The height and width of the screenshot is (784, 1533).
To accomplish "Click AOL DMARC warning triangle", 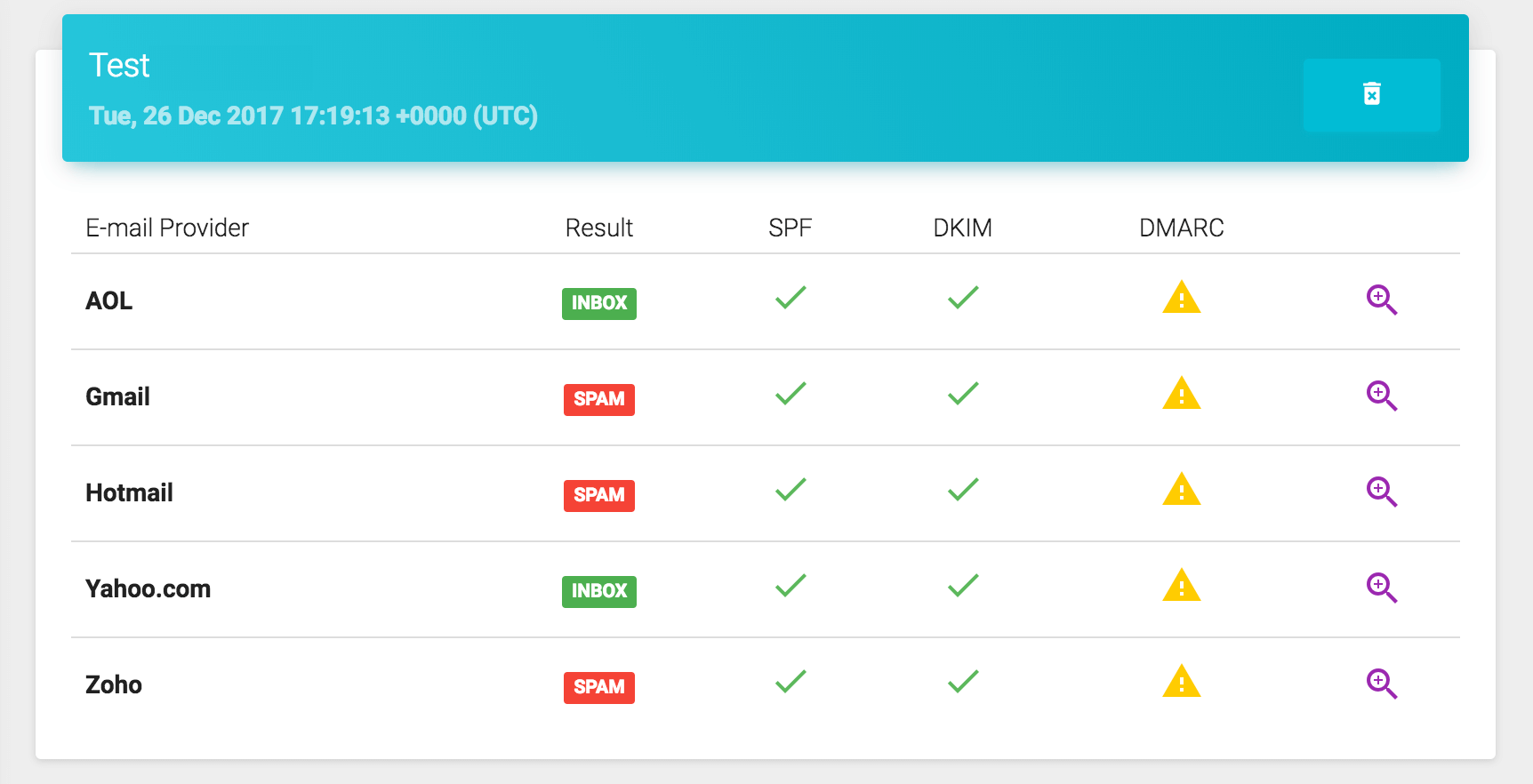I will click(x=1181, y=299).
